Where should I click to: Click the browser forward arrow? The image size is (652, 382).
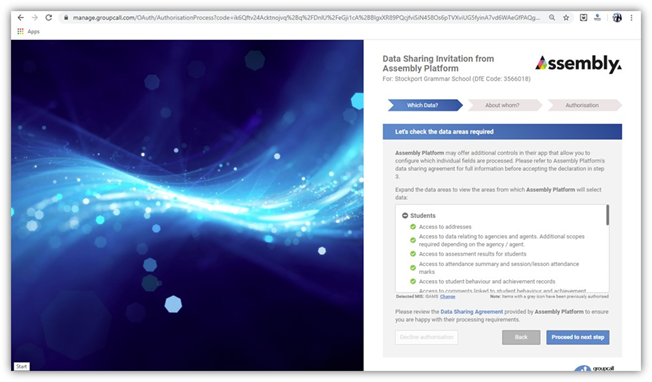click(35, 17)
